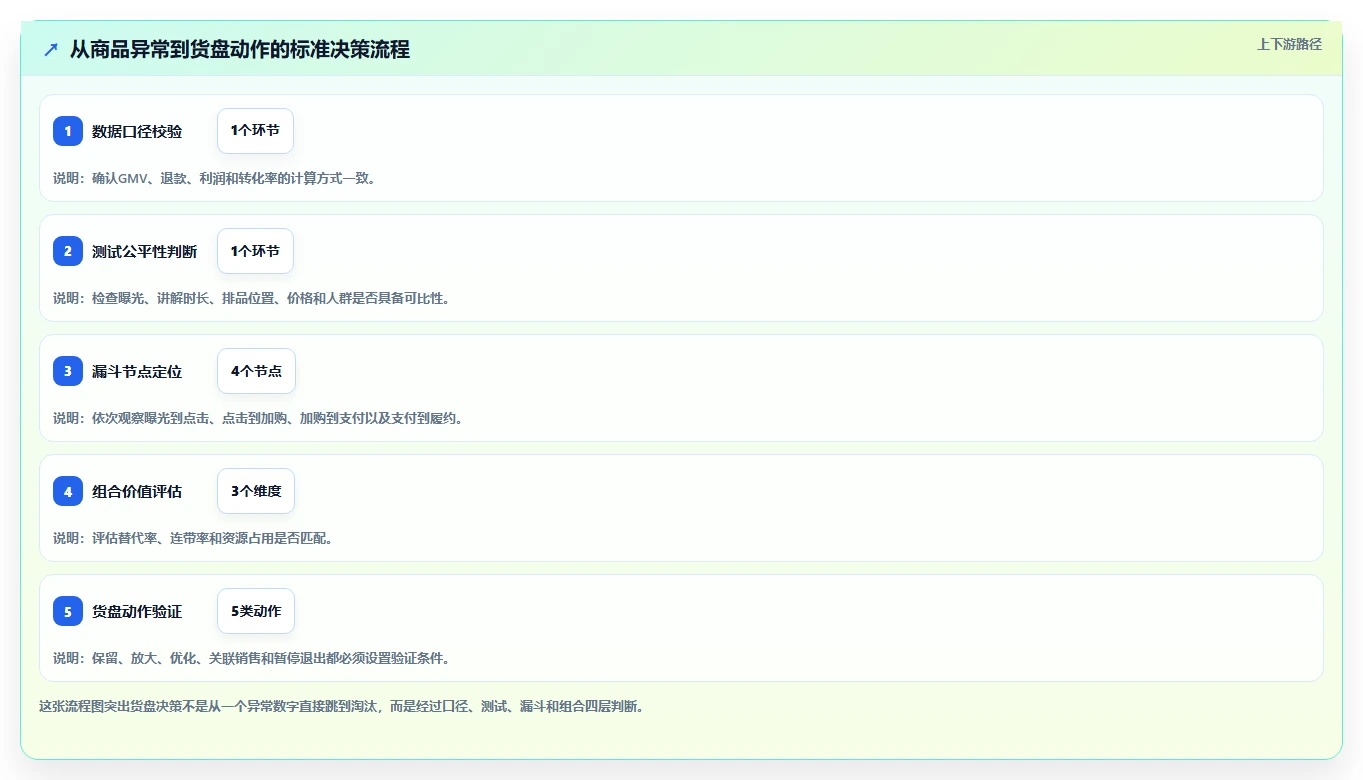Screen dimensions: 1363x780
Task: Click the step number 1 badge
Action: pyautogui.click(x=68, y=131)
